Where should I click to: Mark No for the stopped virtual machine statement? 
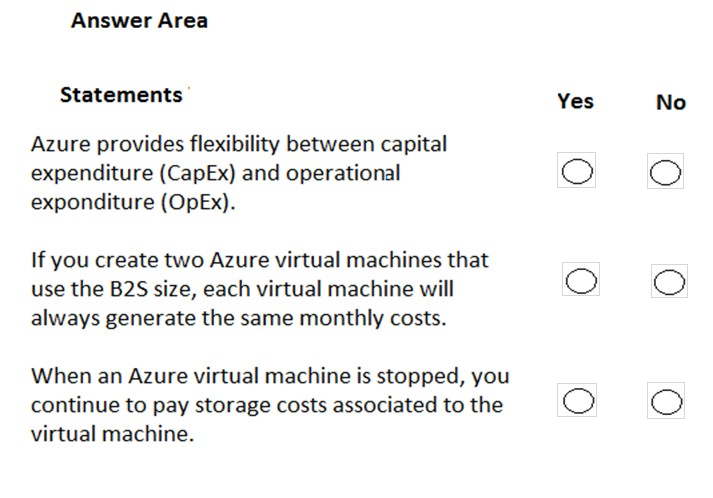(x=667, y=401)
